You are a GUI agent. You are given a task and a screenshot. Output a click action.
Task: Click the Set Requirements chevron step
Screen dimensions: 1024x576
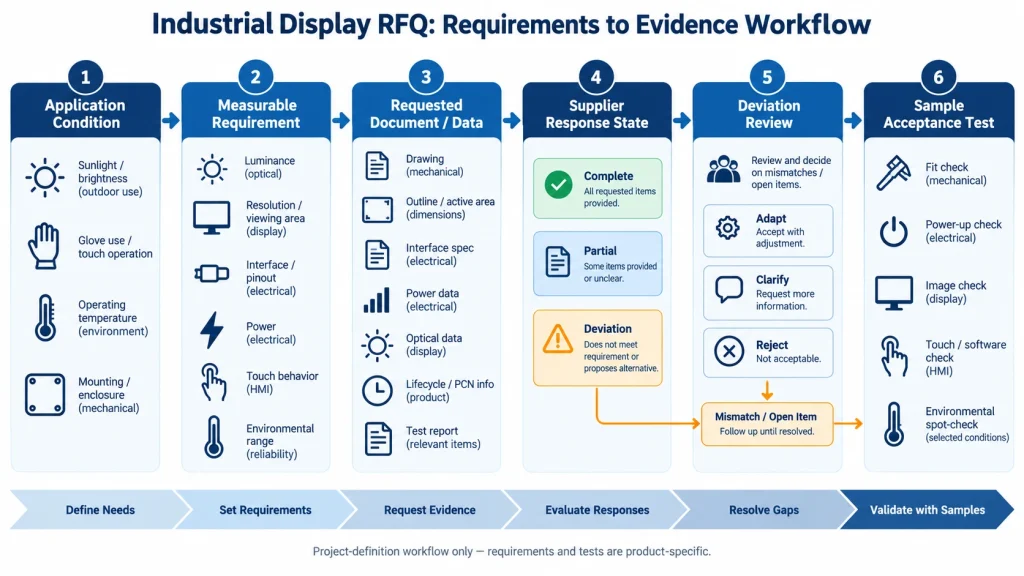[265, 509]
